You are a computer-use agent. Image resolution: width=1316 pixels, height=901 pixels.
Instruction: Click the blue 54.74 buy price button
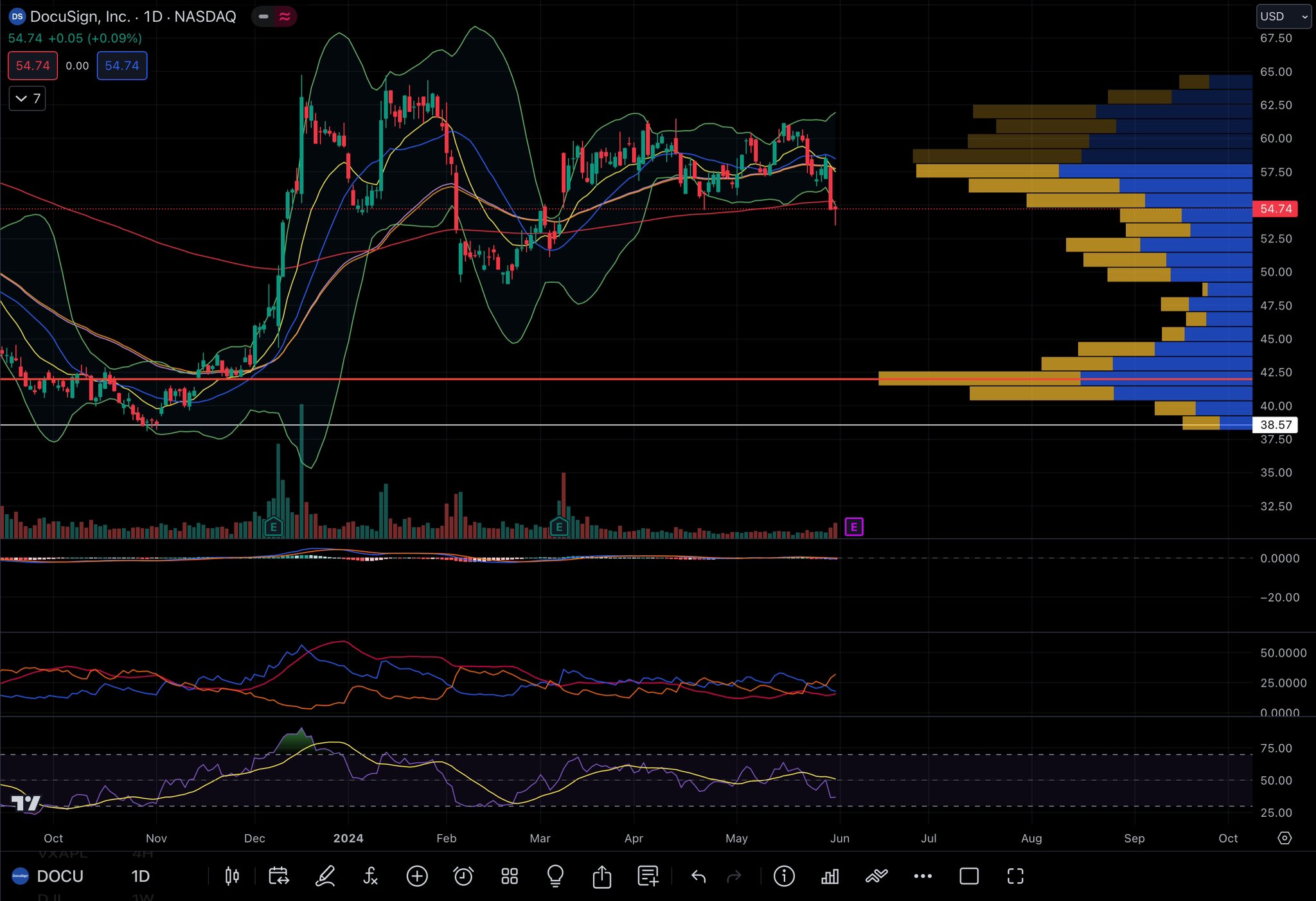point(121,66)
